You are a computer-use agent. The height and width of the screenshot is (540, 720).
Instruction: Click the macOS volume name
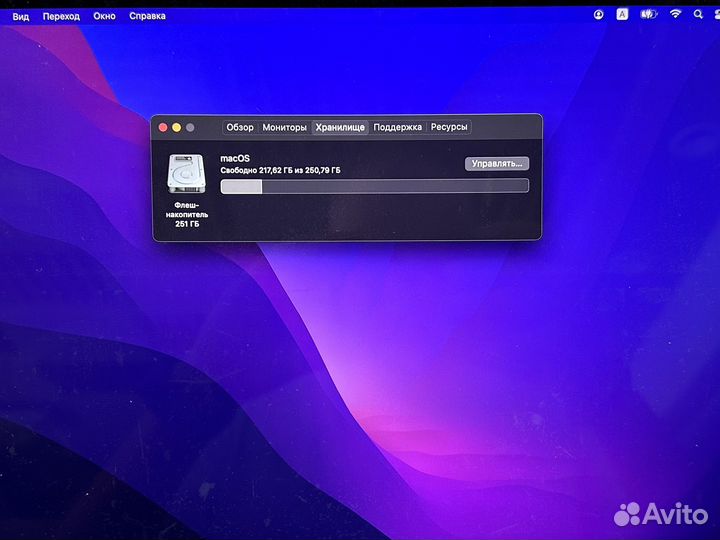click(235, 158)
